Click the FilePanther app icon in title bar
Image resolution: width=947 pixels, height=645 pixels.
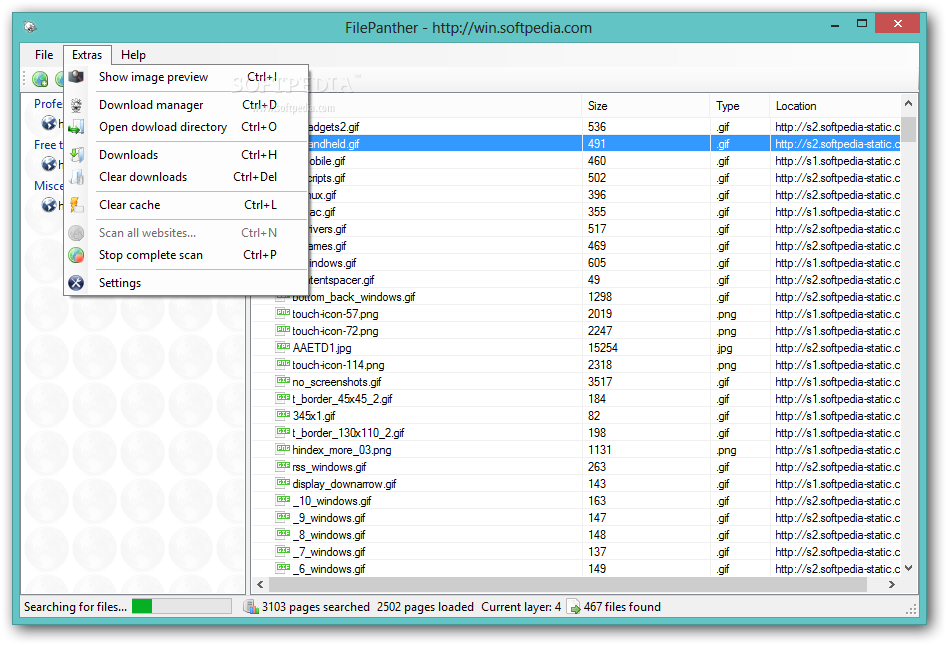30,27
